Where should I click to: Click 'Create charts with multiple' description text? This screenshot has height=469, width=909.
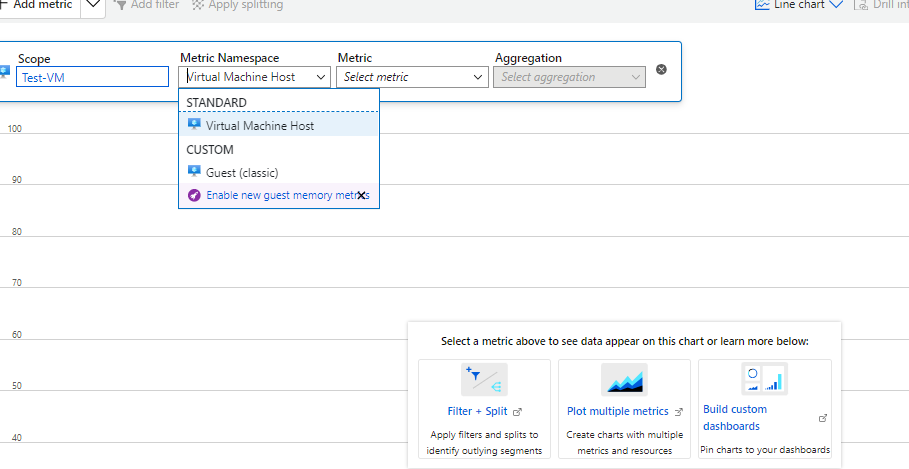pyautogui.click(x=624, y=442)
